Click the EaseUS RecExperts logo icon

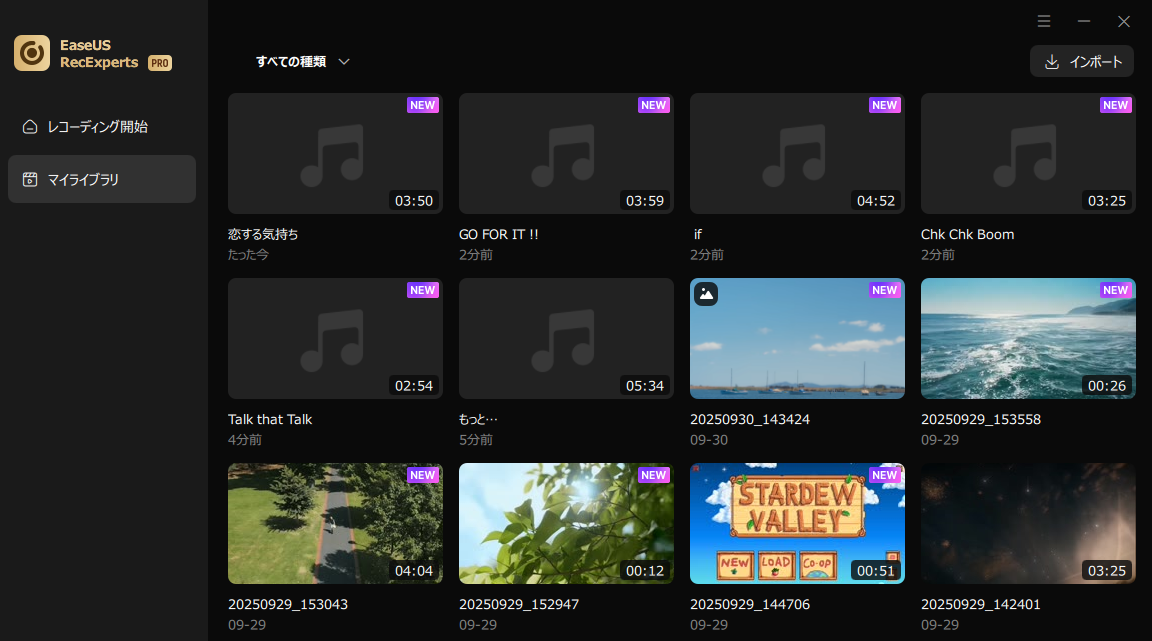pyautogui.click(x=32, y=53)
